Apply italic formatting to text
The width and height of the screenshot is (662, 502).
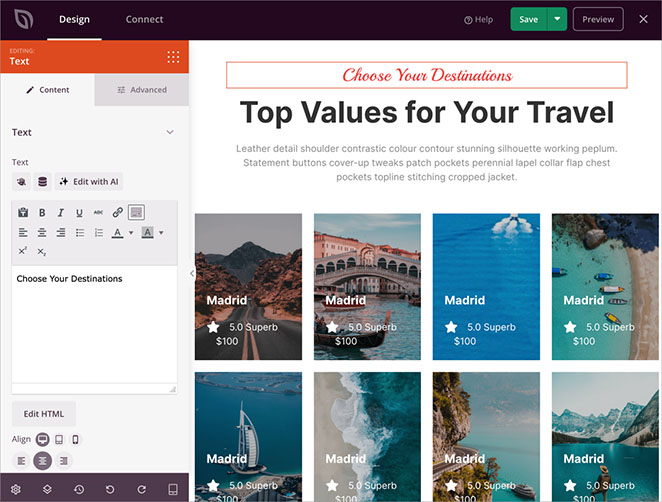(x=60, y=213)
